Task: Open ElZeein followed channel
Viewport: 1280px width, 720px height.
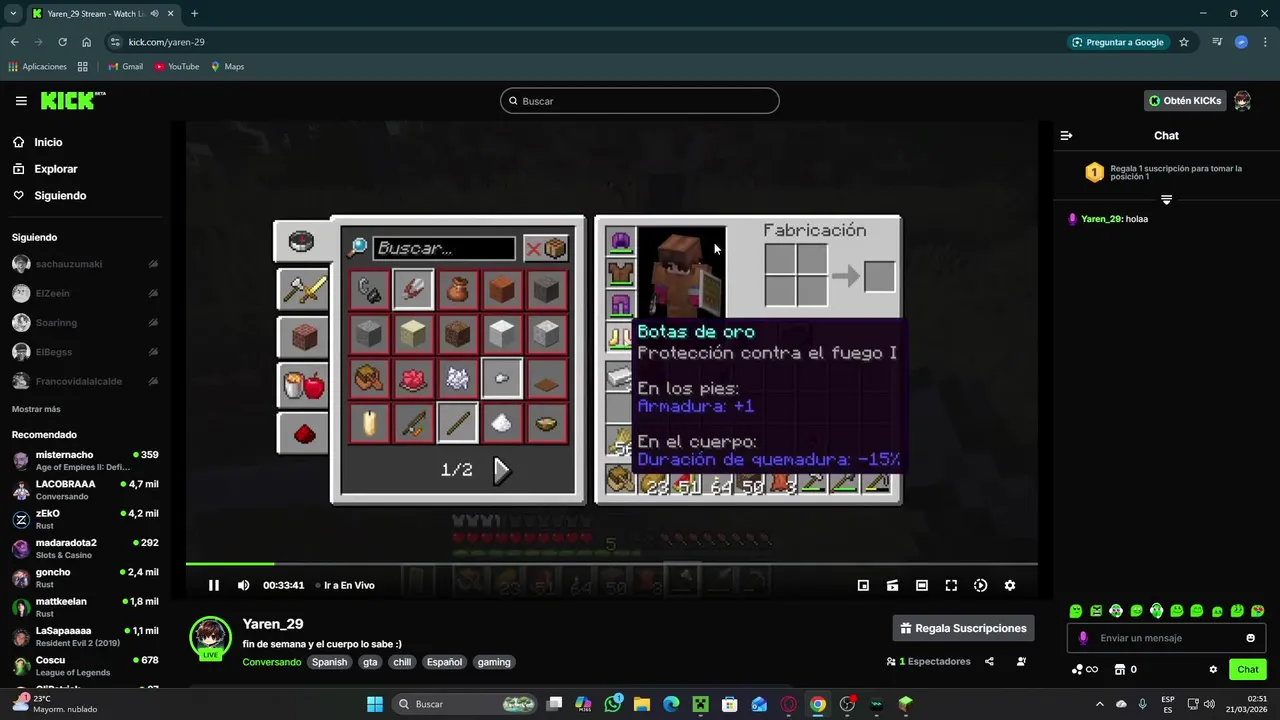Action: pyautogui.click(x=85, y=293)
